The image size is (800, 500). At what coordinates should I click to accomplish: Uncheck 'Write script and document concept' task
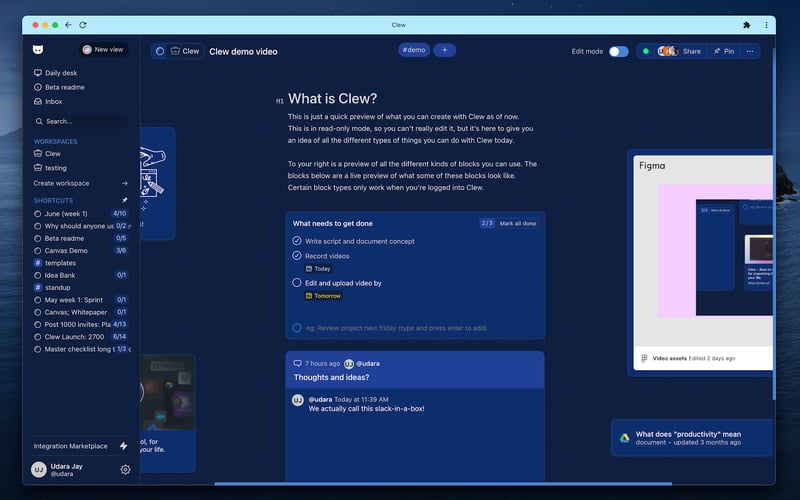[296, 241]
